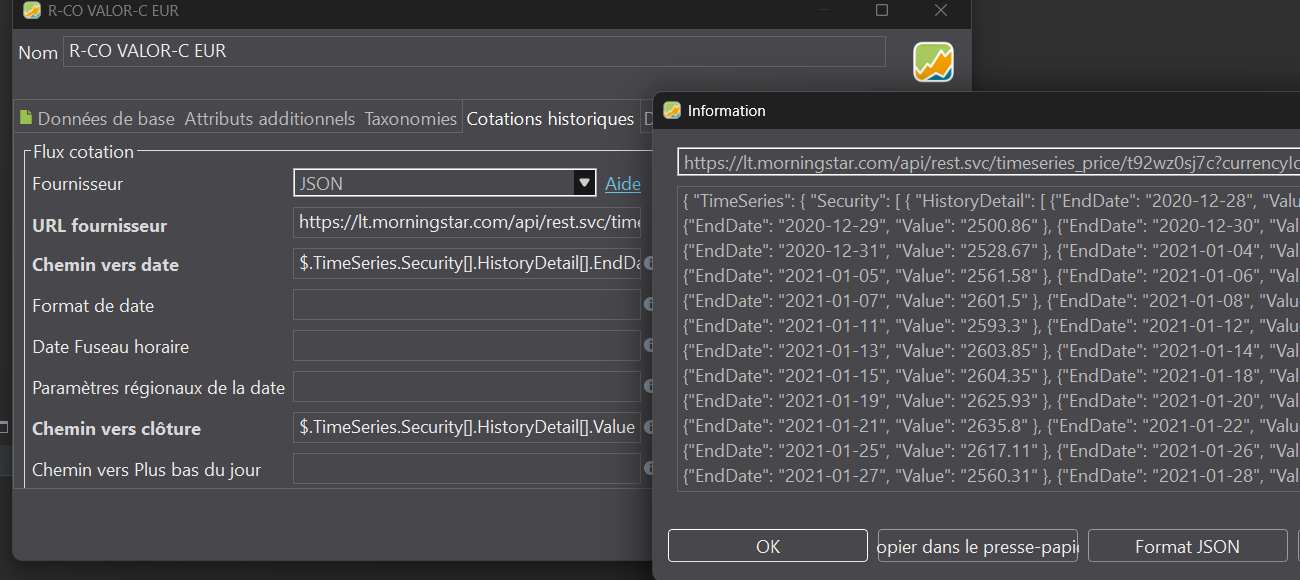Viewport: 1300px width, 580px height.
Task: Open the Aide help link
Action: pyautogui.click(x=623, y=184)
